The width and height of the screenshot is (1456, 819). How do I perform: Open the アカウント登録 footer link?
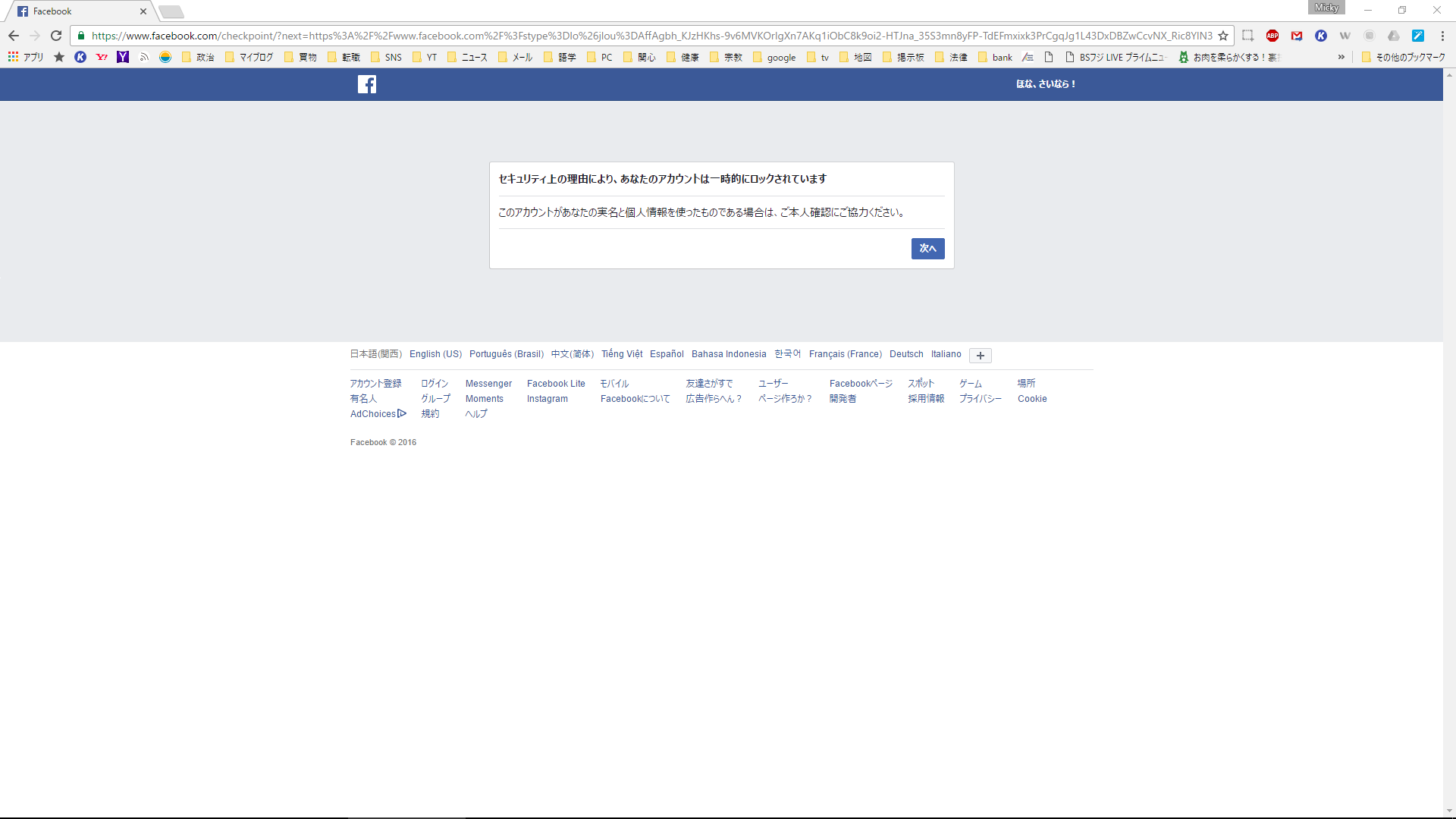[376, 384]
